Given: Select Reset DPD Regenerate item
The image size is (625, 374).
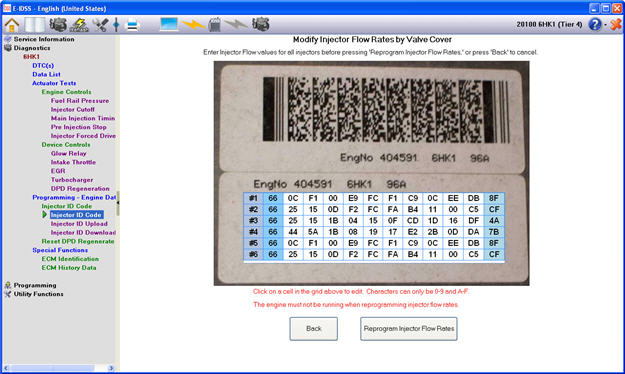Looking at the screenshot, I should [78, 241].
